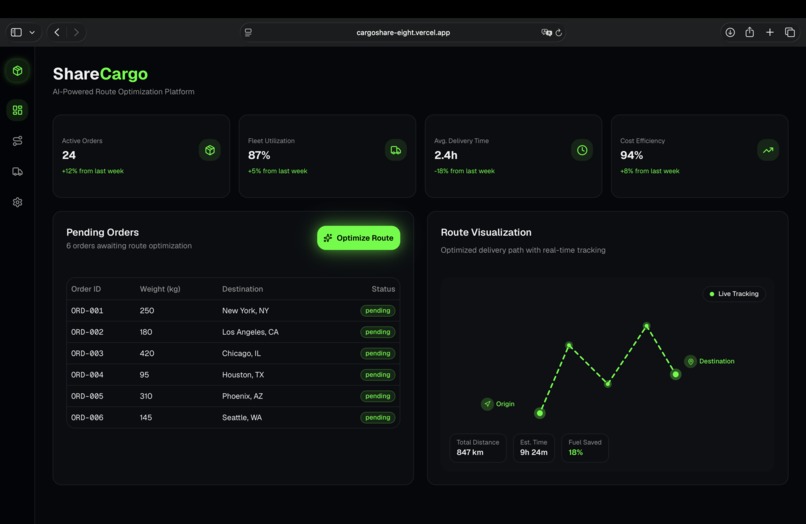Image resolution: width=806 pixels, height=524 pixels.
Task: Click the pending badge for Los Angeles, CA
Action: (378, 332)
